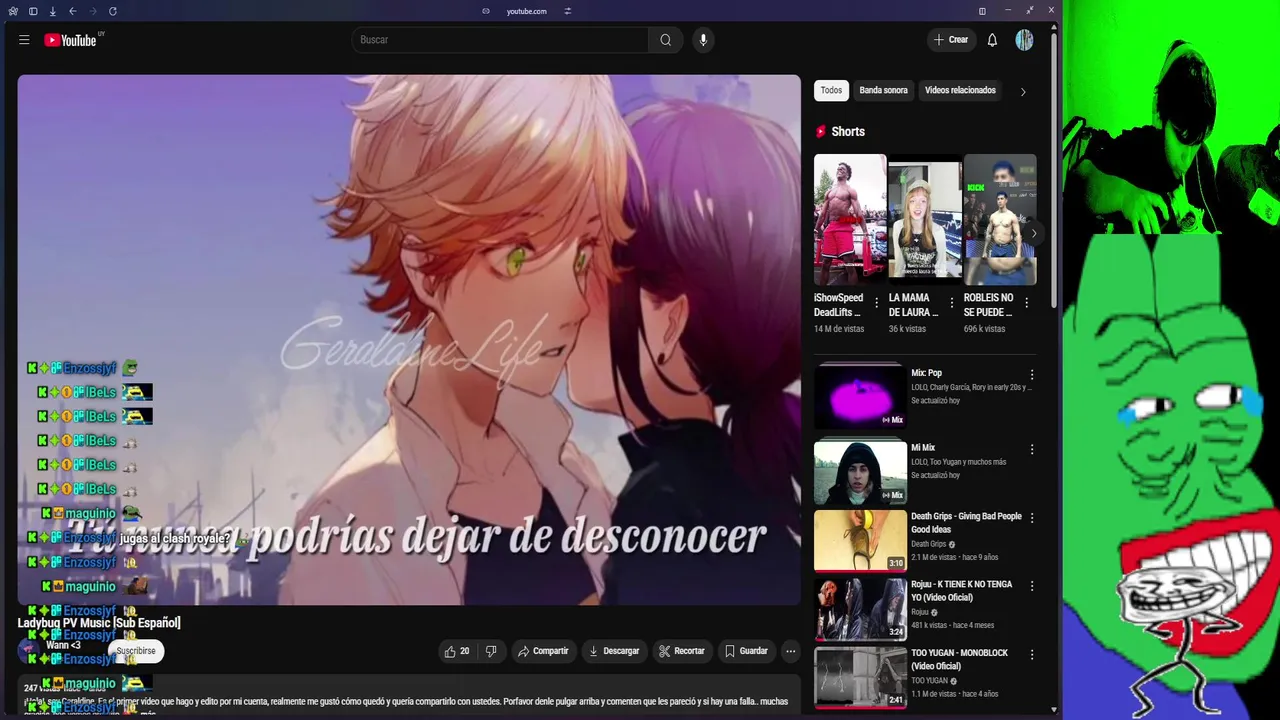This screenshot has height=720, width=1280.
Task: Go forward with the browser forward arrow
Action: coord(92,11)
